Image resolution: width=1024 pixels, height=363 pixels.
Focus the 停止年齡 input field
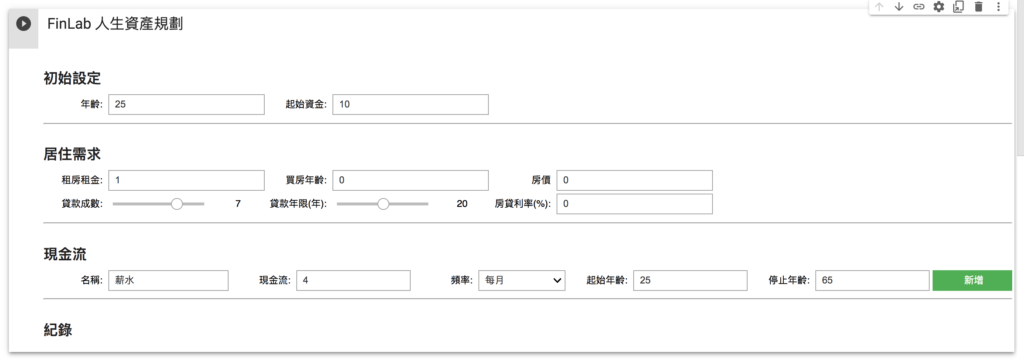pyautogui.click(x=872, y=280)
